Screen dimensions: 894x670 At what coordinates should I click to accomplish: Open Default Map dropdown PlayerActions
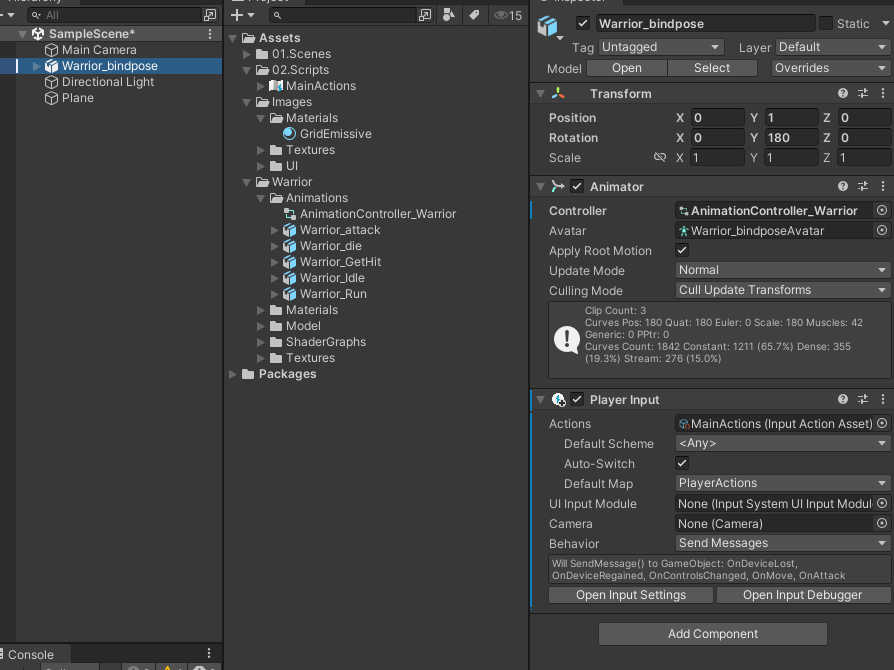tap(782, 484)
